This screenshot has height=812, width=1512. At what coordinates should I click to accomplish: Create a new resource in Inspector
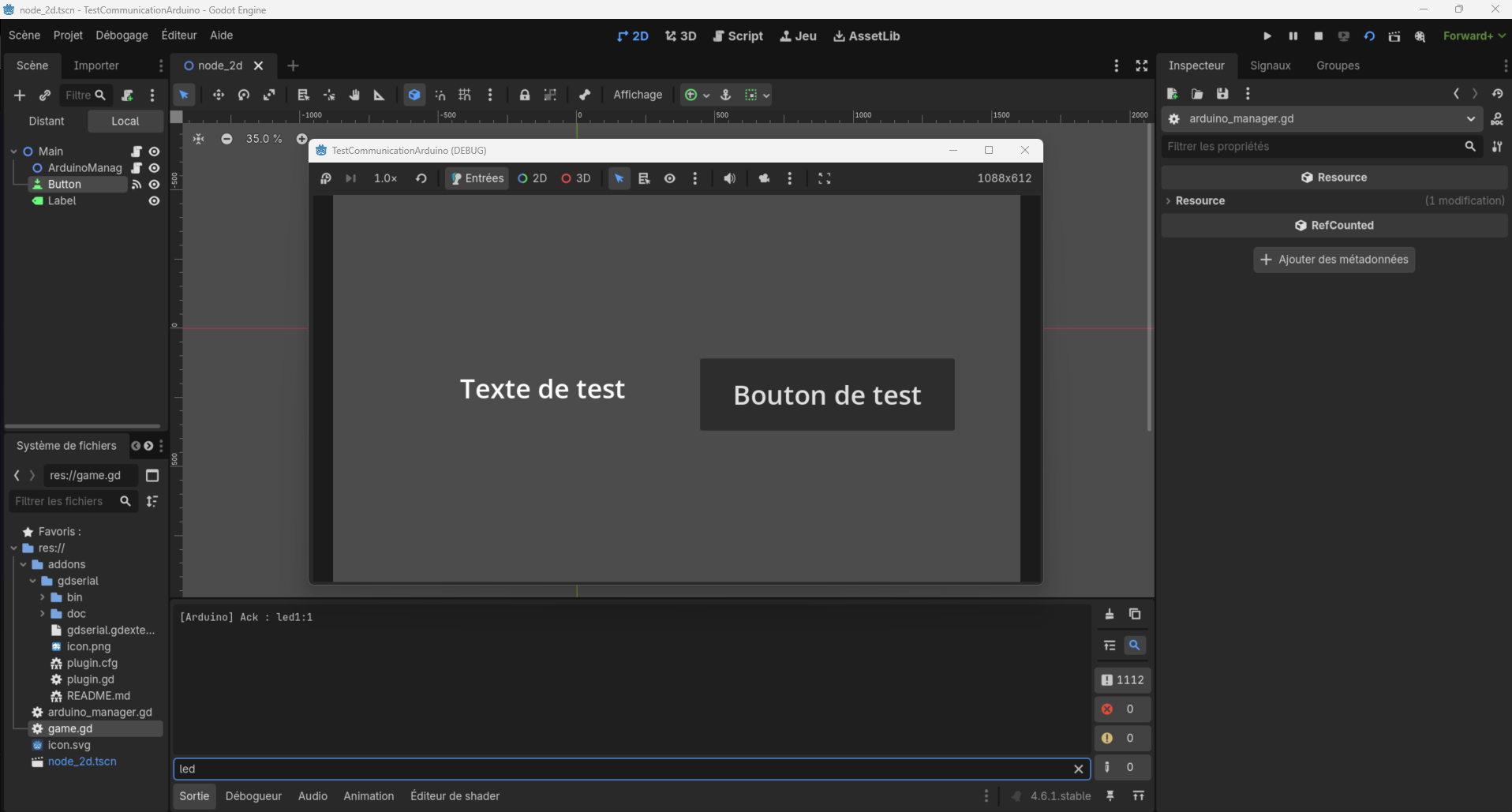tap(1172, 94)
